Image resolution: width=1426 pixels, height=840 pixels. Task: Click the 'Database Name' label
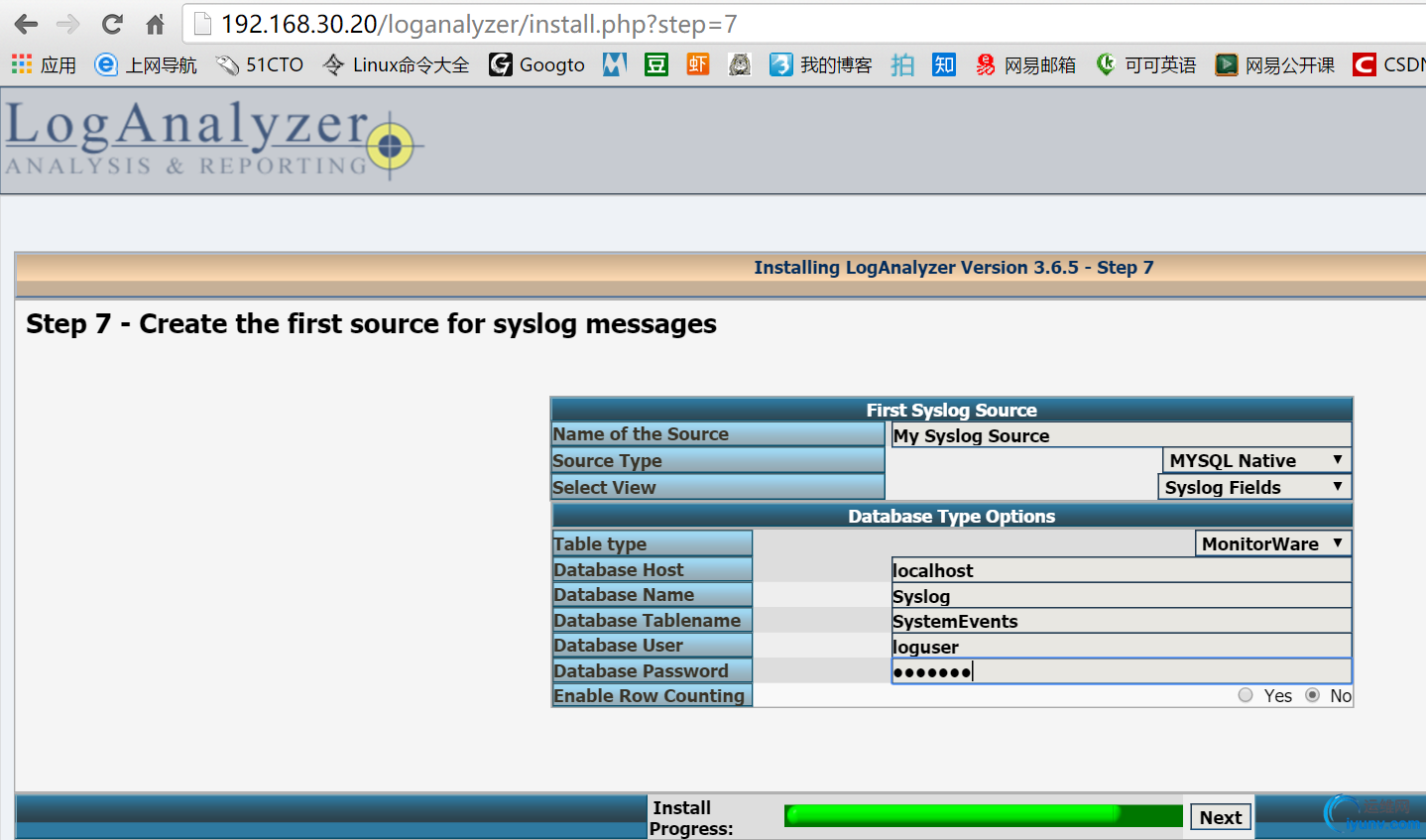(x=624, y=594)
